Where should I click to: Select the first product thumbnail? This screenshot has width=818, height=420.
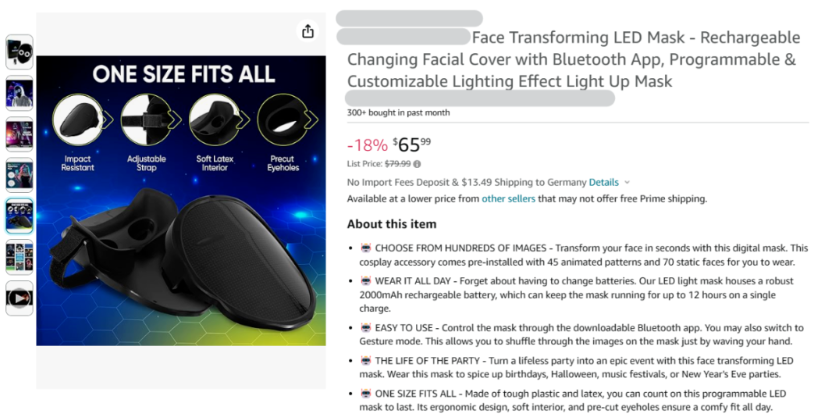19,52
